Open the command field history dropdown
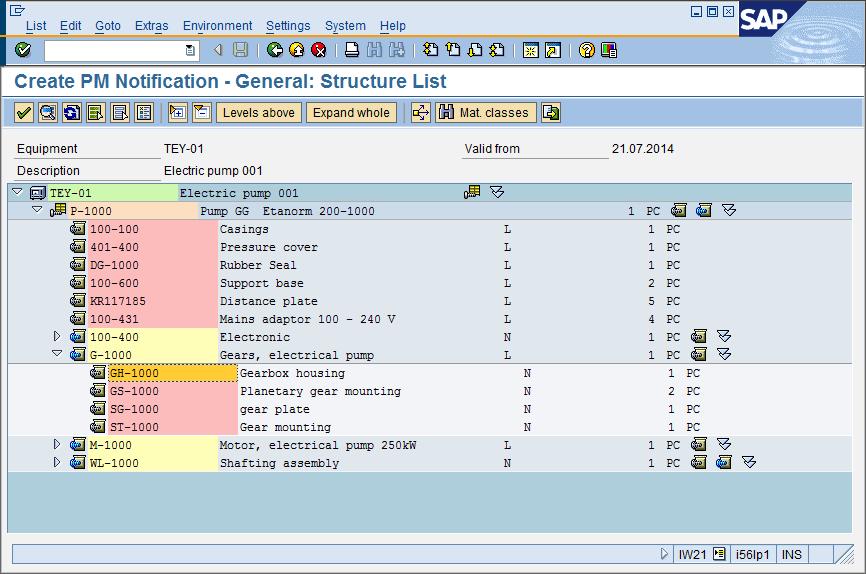This screenshot has height=574, width=866. coord(190,50)
